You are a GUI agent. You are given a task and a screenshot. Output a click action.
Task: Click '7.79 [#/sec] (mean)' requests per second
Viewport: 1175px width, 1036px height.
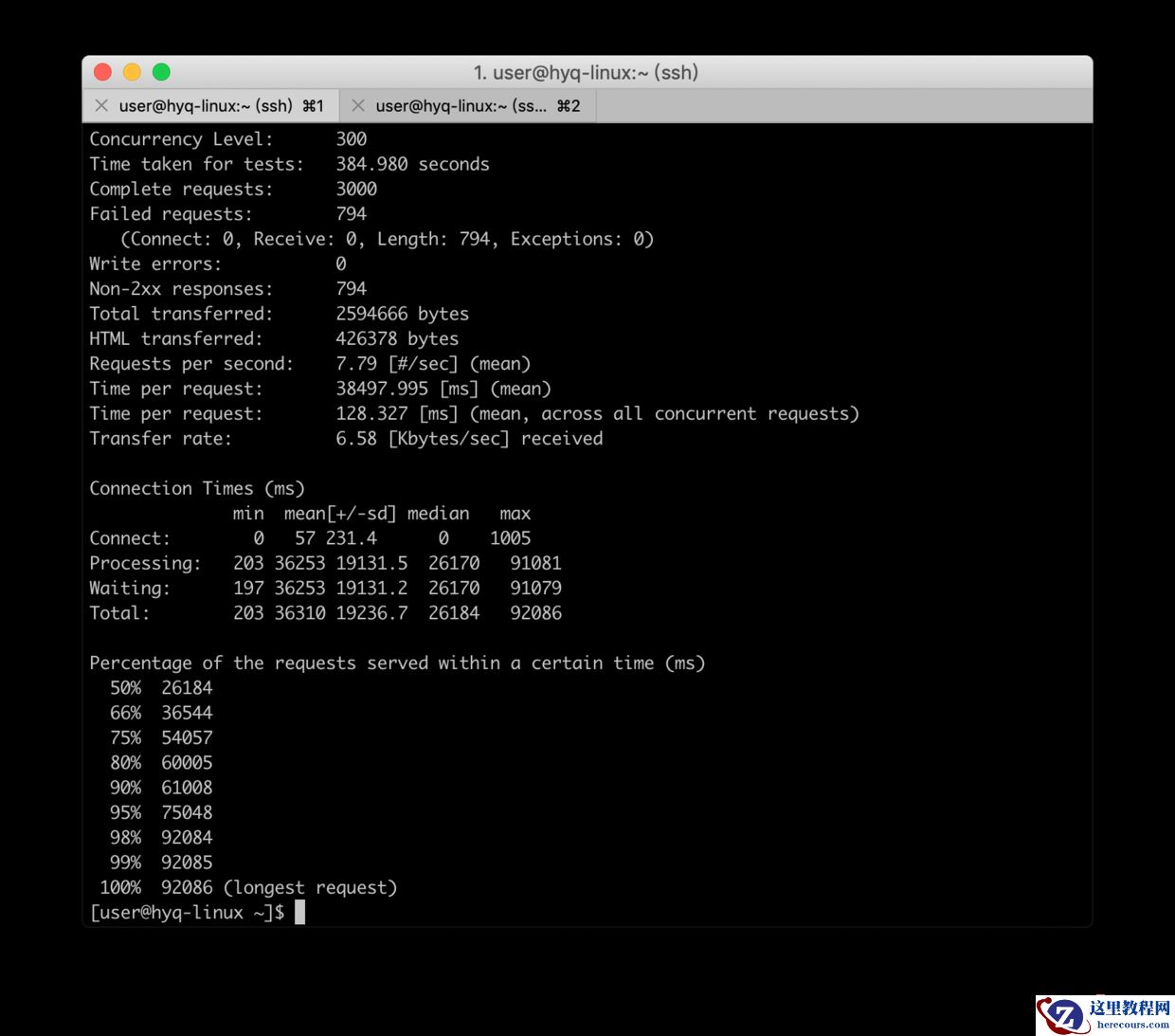click(x=433, y=363)
